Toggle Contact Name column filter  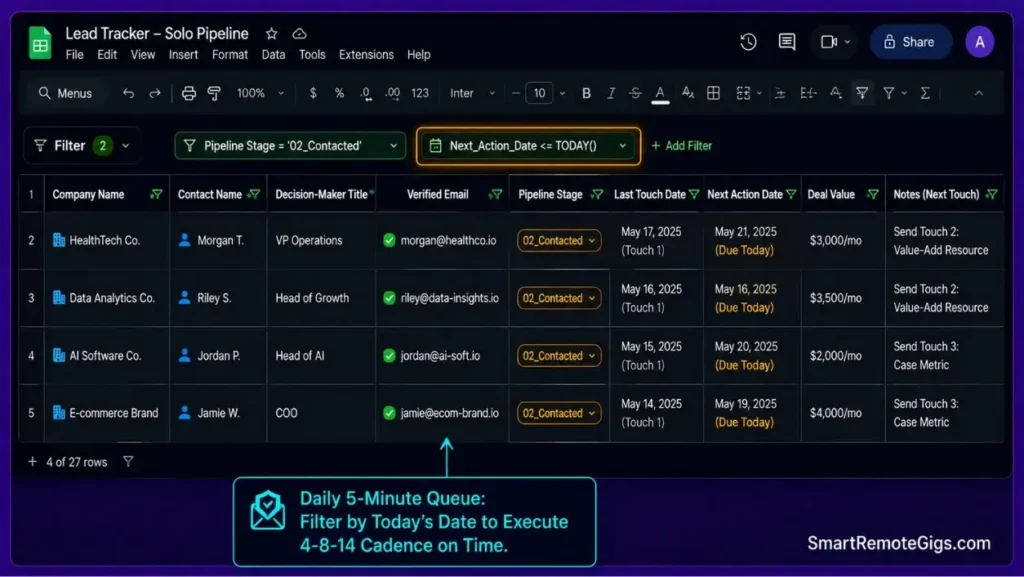(x=254, y=195)
